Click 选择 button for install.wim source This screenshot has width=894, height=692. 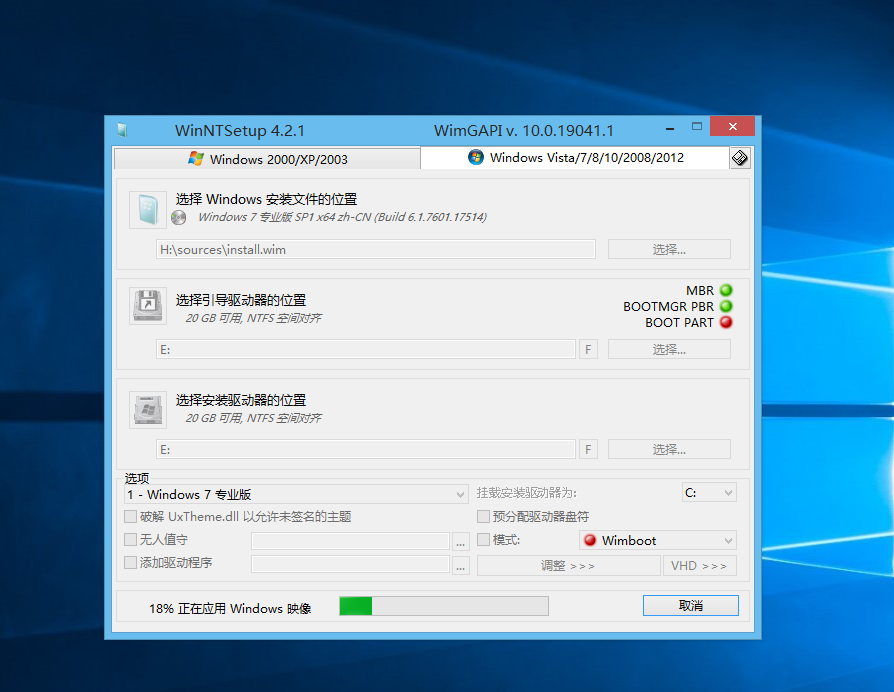click(x=669, y=249)
